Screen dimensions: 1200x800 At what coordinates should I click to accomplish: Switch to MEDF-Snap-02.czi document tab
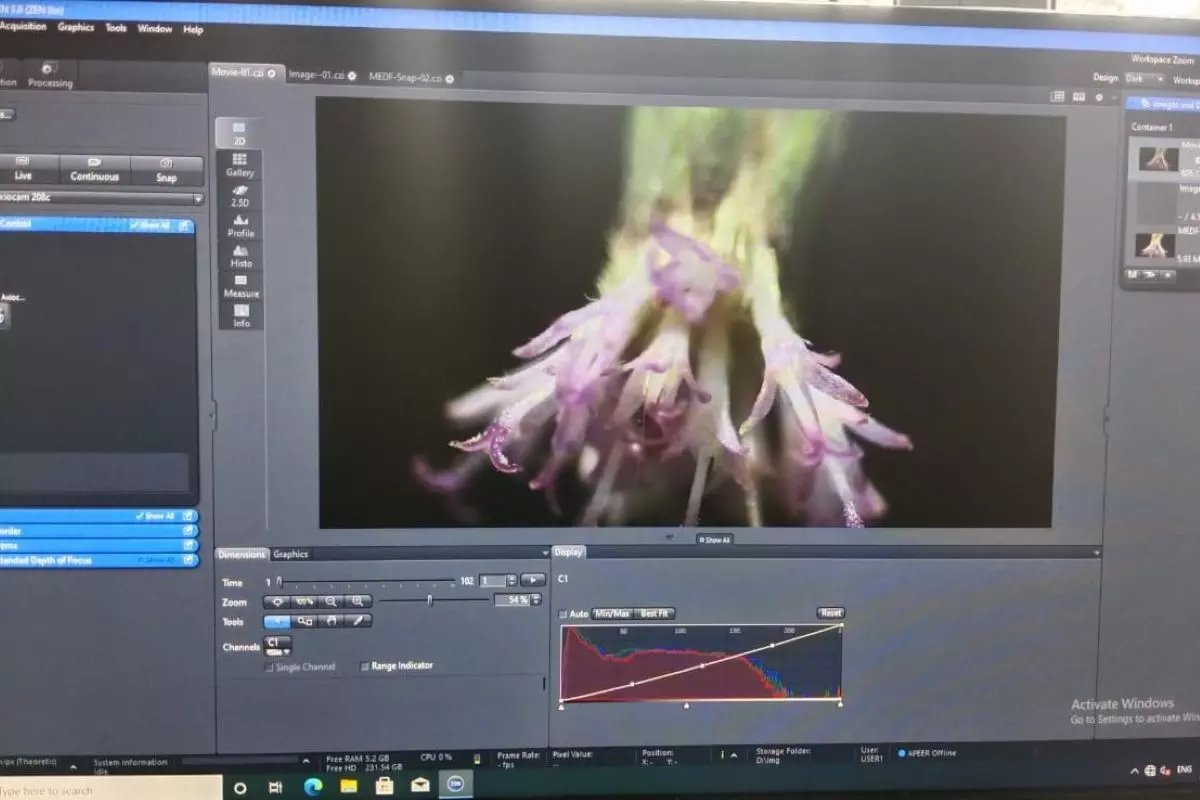click(411, 77)
